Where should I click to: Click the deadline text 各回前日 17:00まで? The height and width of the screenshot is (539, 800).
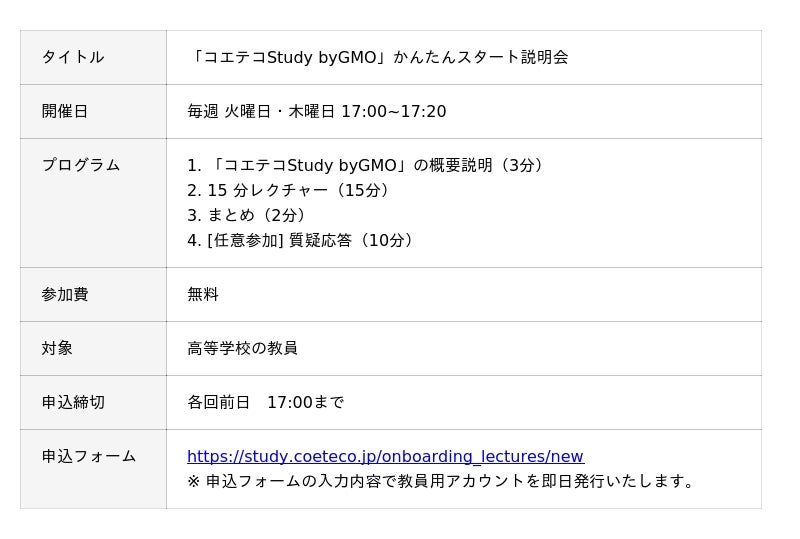(x=265, y=402)
